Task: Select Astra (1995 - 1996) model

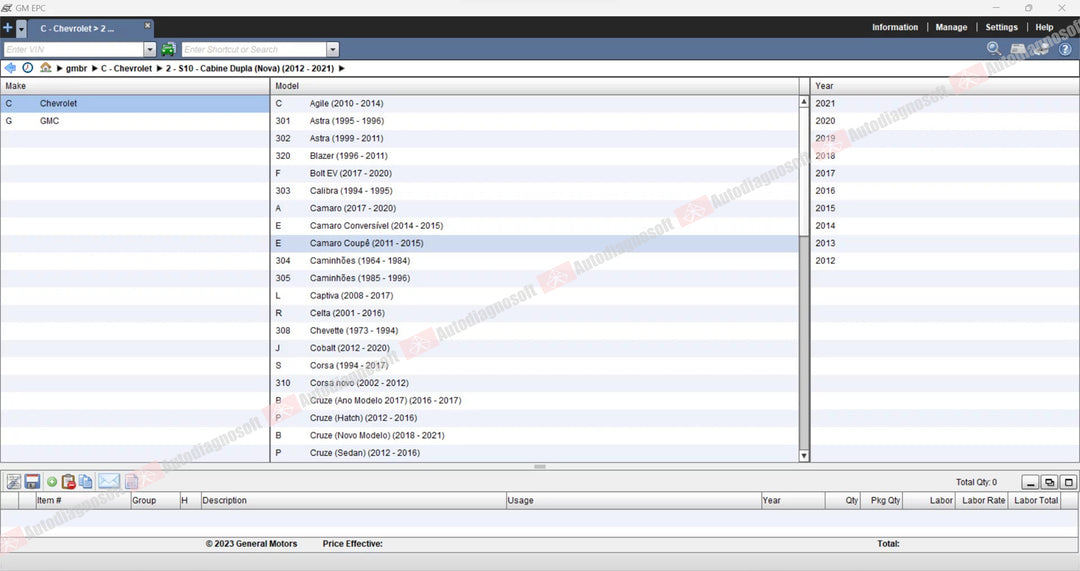Action: [534, 121]
